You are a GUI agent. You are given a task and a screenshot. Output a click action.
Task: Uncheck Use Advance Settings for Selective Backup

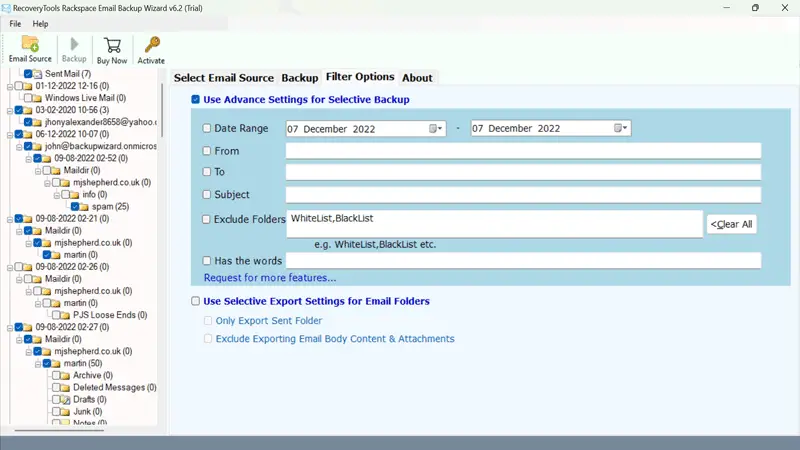coord(196,100)
